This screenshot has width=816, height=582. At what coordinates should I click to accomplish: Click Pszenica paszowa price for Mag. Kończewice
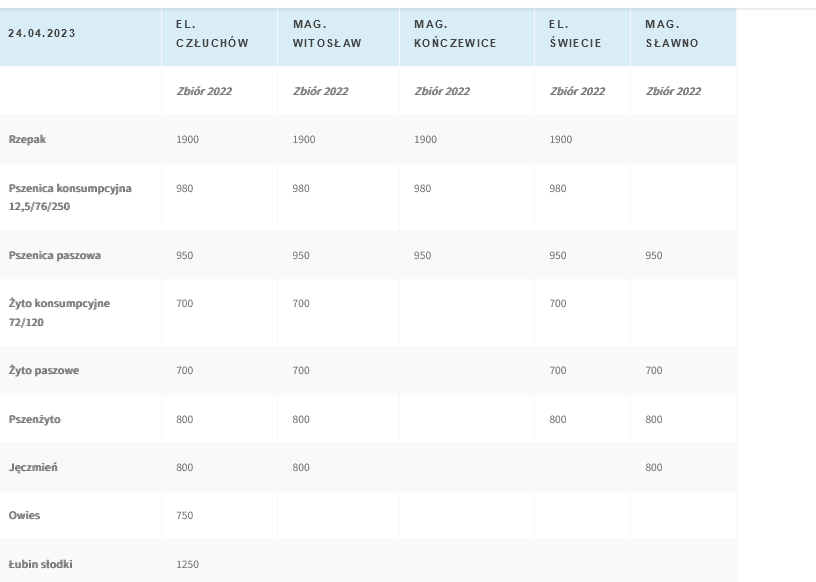coord(424,255)
